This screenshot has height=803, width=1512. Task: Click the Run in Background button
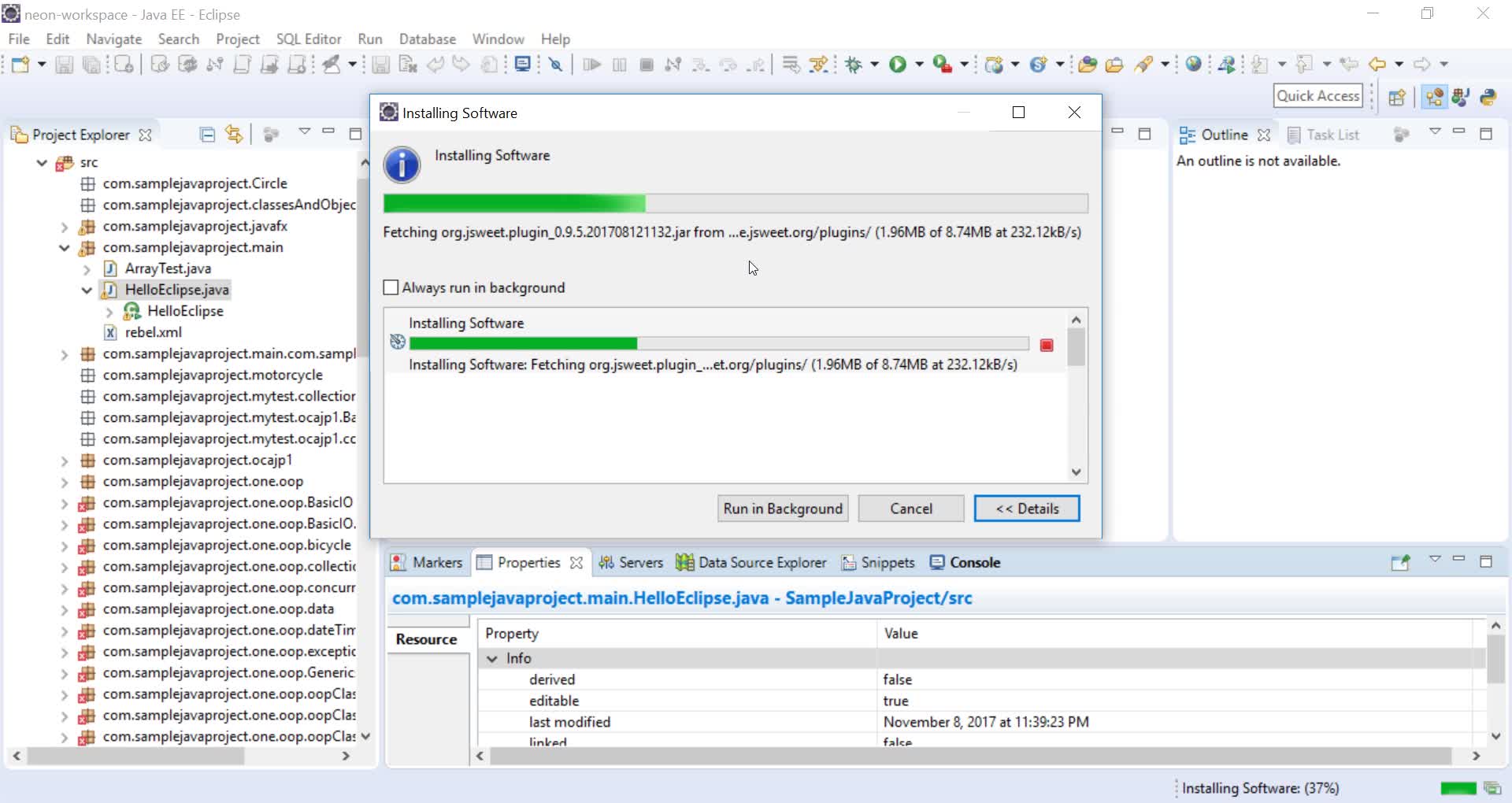coord(782,508)
